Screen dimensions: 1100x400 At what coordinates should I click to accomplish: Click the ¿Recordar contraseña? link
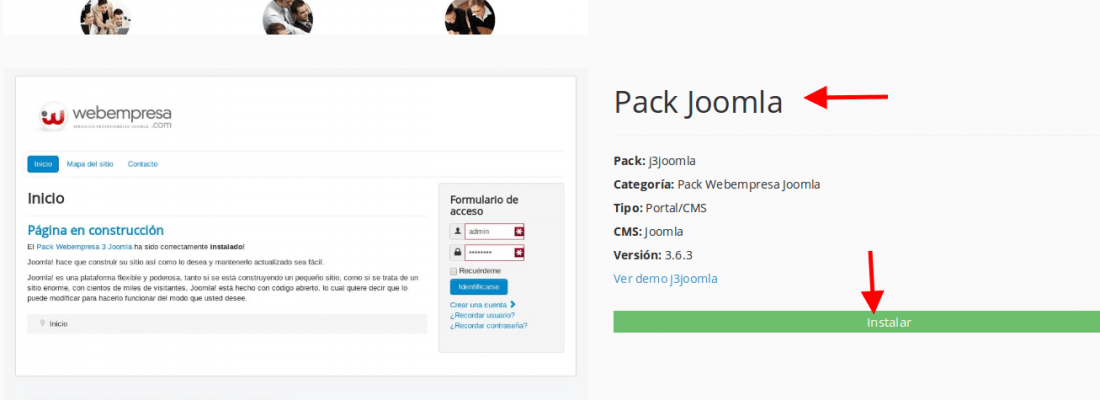click(488, 326)
